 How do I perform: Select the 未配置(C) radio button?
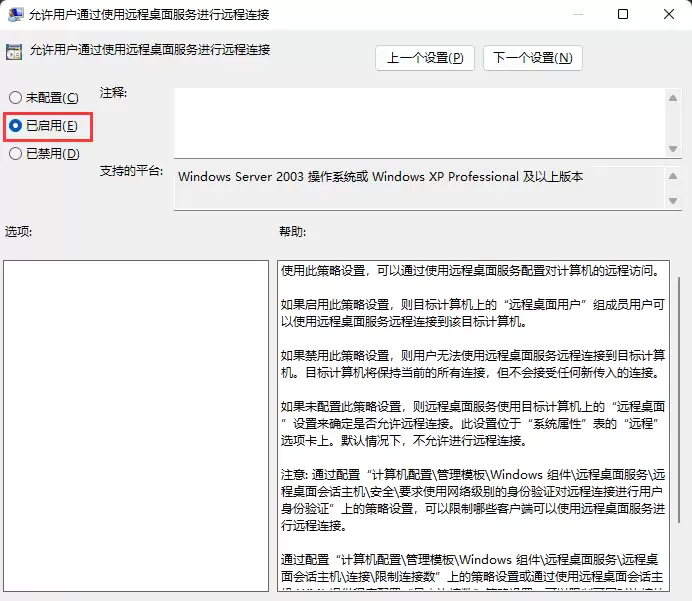(15, 98)
